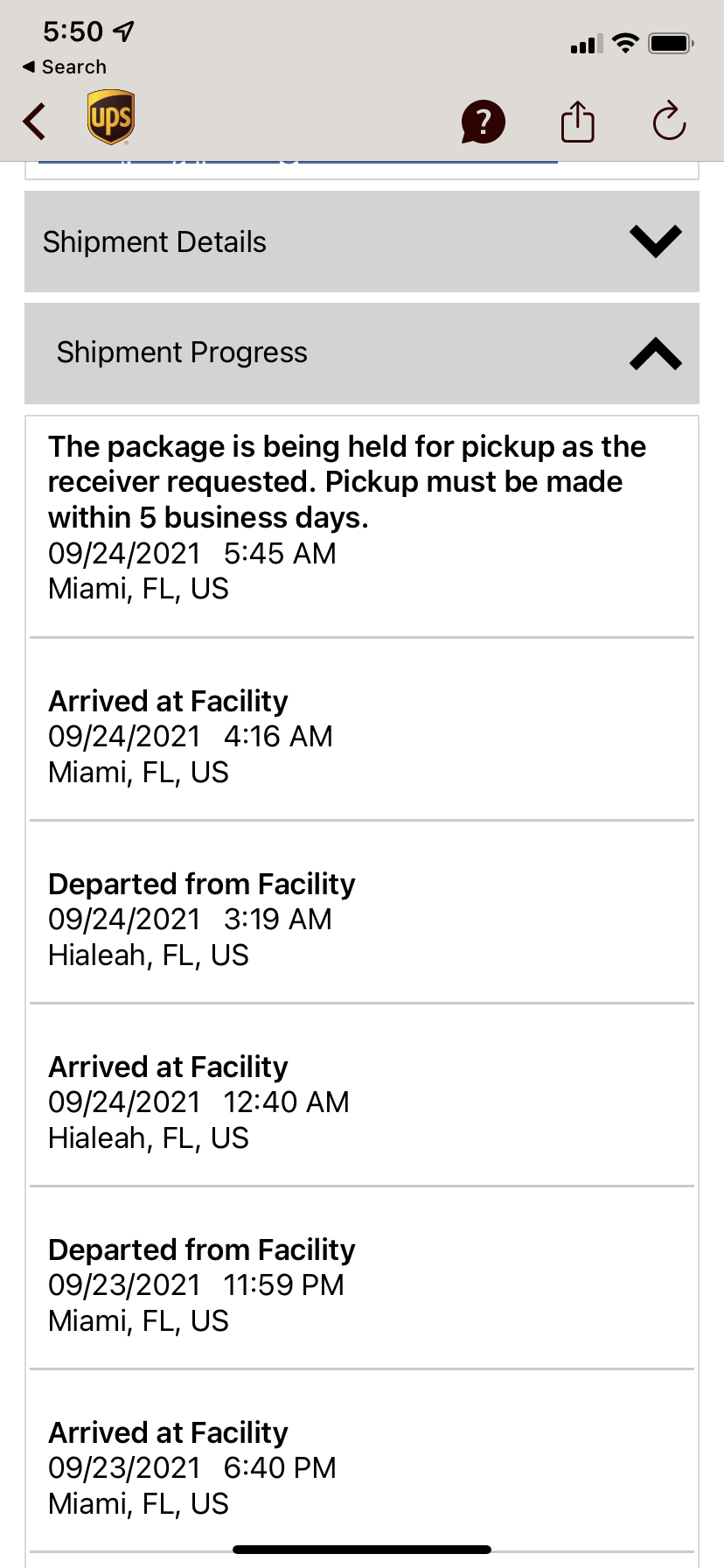
Task: Select the Departed from Facility 3:19 AM entry
Action: (362, 913)
